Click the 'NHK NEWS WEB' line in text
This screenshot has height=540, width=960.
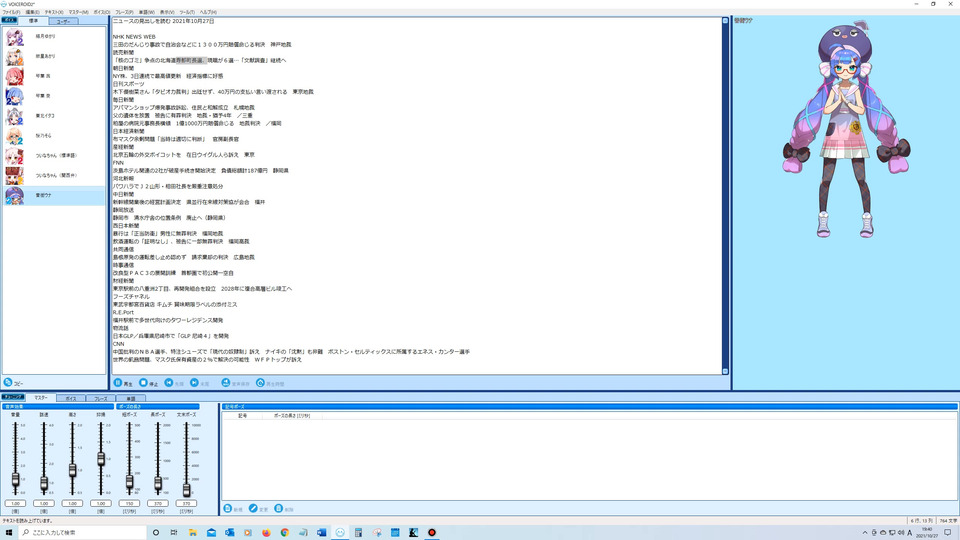134,37
